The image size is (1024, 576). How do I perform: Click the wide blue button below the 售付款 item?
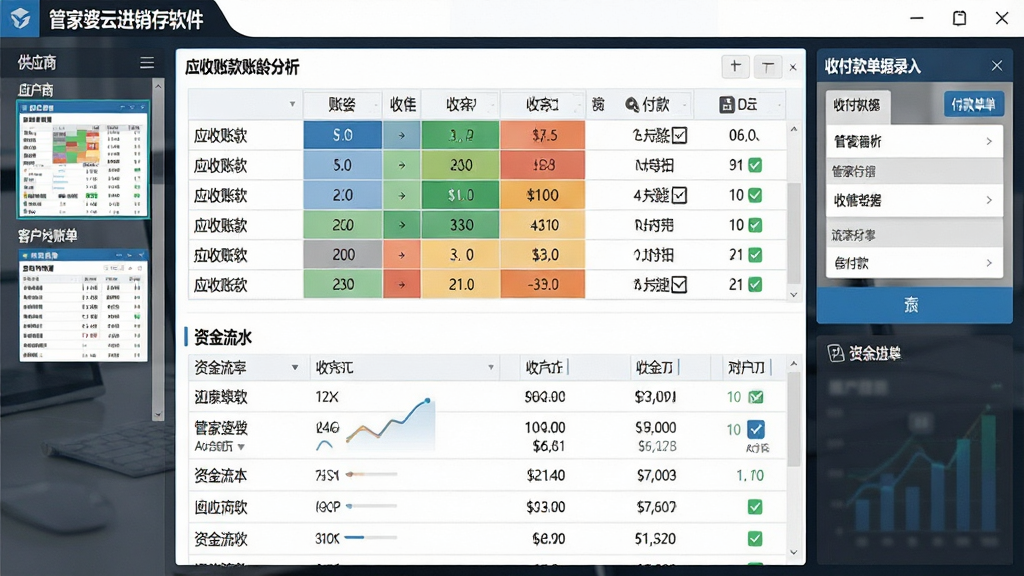(x=914, y=304)
